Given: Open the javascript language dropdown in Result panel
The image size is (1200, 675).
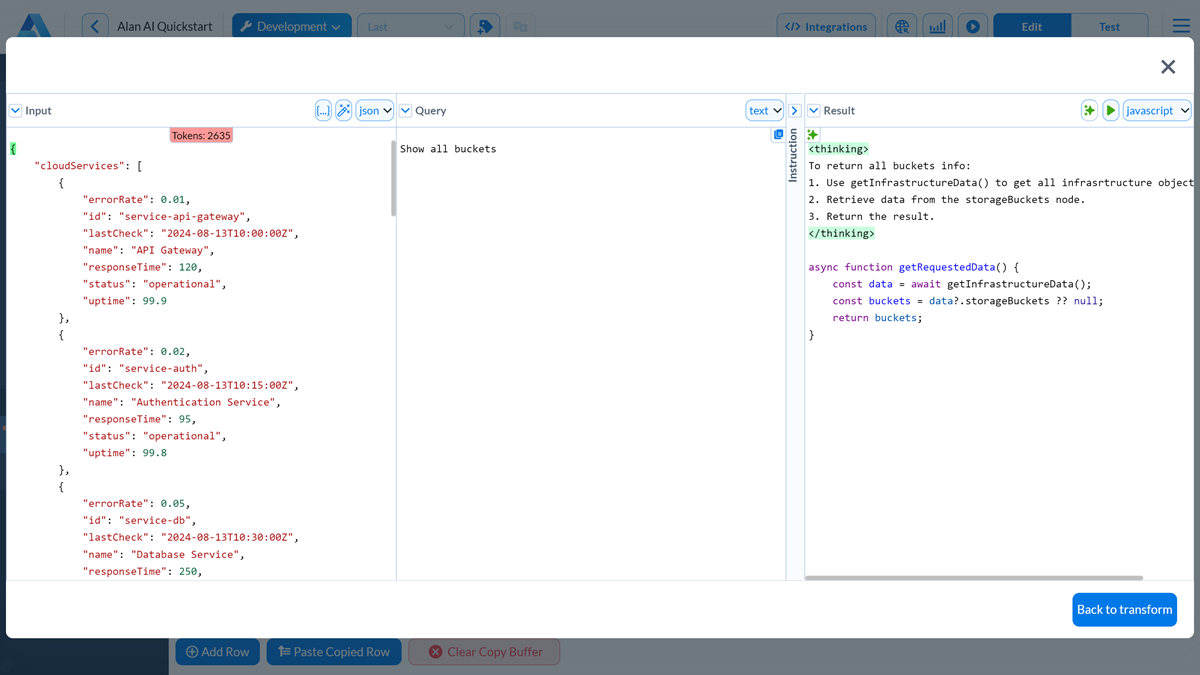Looking at the screenshot, I should click(x=1157, y=110).
